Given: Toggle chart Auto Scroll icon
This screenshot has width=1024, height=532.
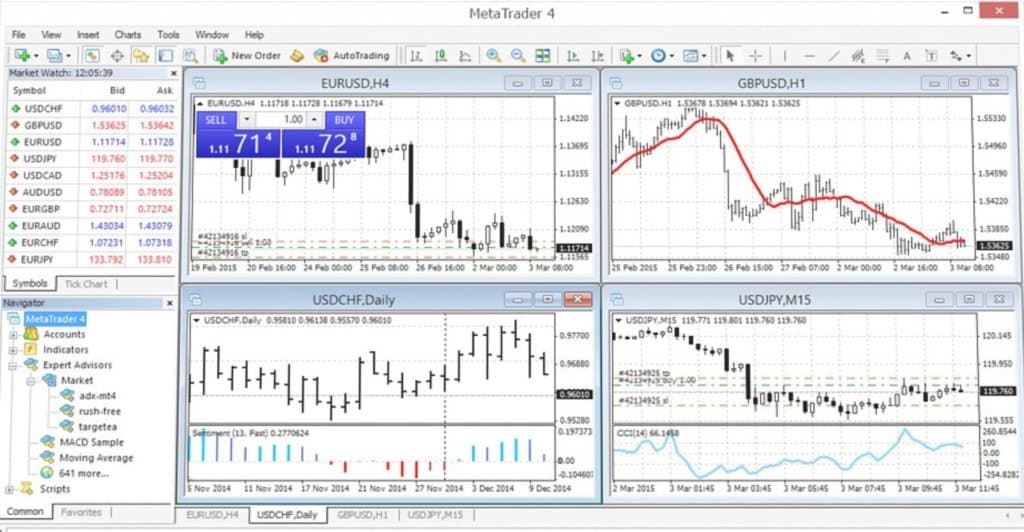Looking at the screenshot, I should tap(573, 55).
